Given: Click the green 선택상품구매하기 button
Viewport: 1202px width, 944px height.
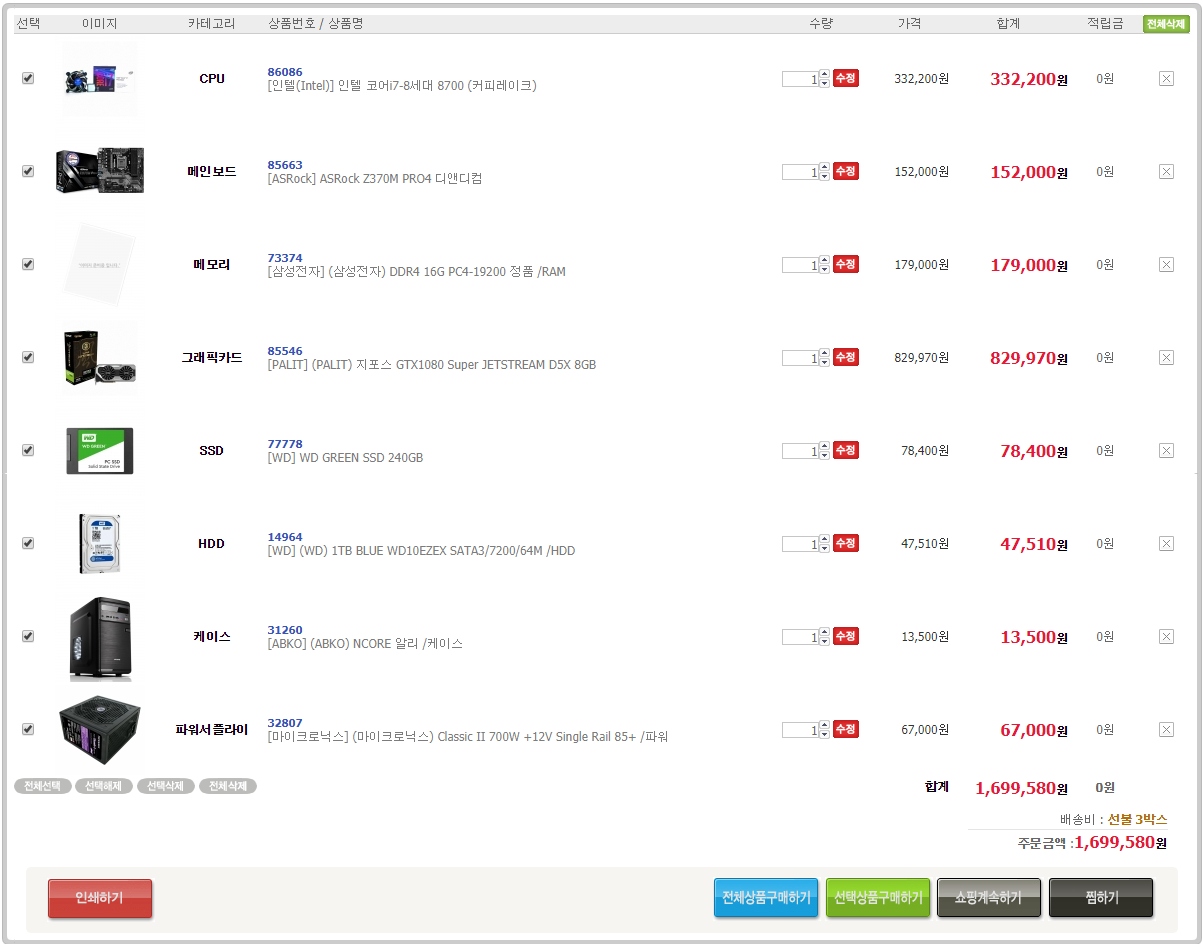Looking at the screenshot, I should [x=878, y=898].
